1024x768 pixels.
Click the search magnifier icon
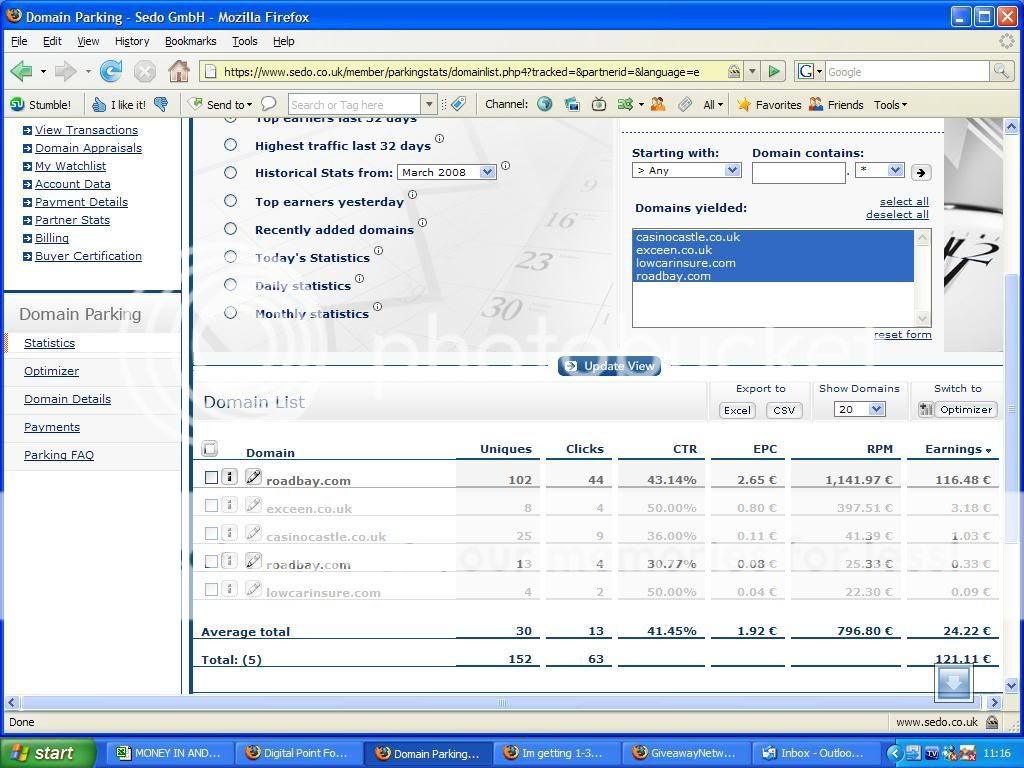coord(1001,71)
